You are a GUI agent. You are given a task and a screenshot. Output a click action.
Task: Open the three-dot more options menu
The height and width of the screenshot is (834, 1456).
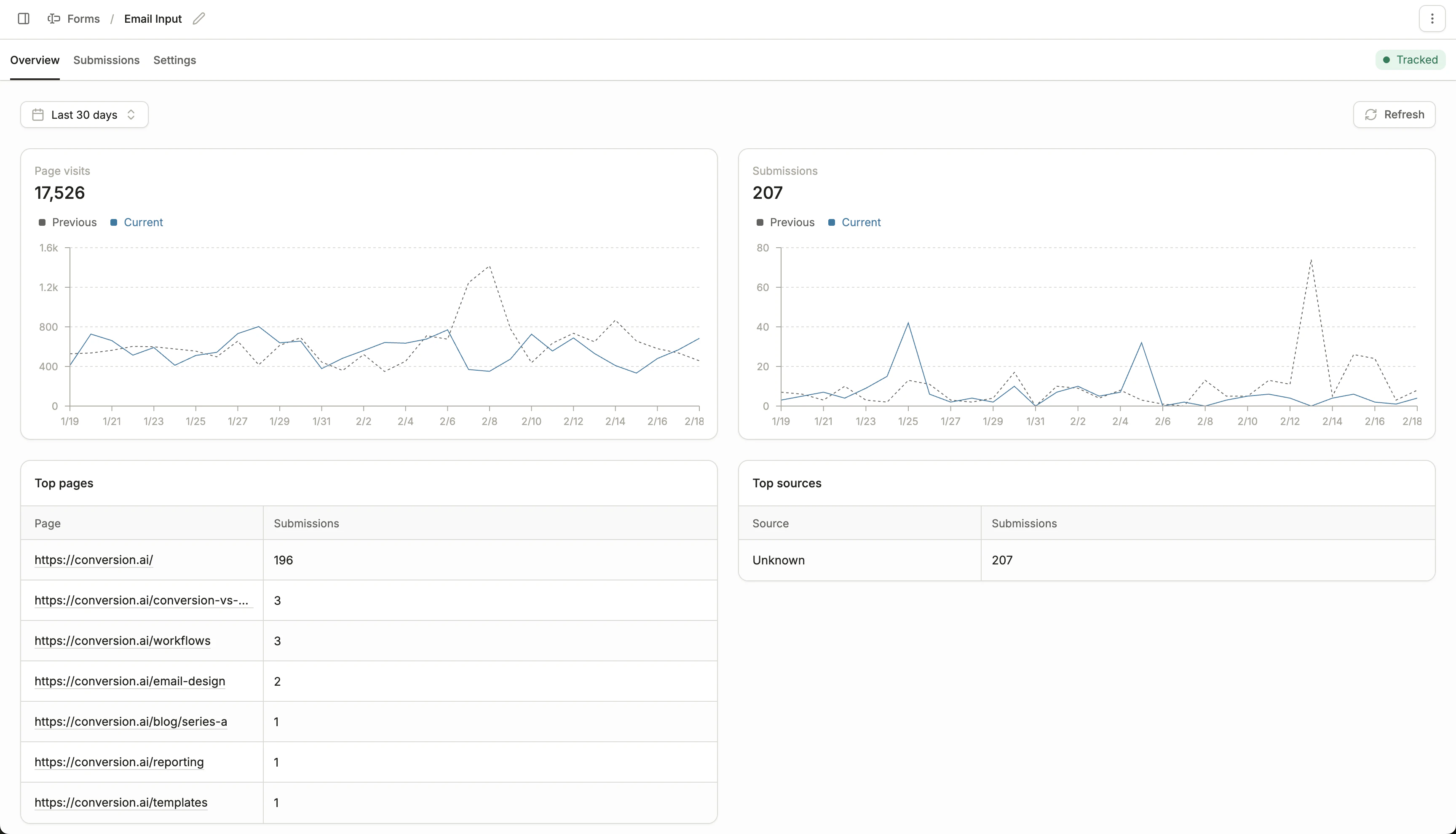coord(1432,19)
